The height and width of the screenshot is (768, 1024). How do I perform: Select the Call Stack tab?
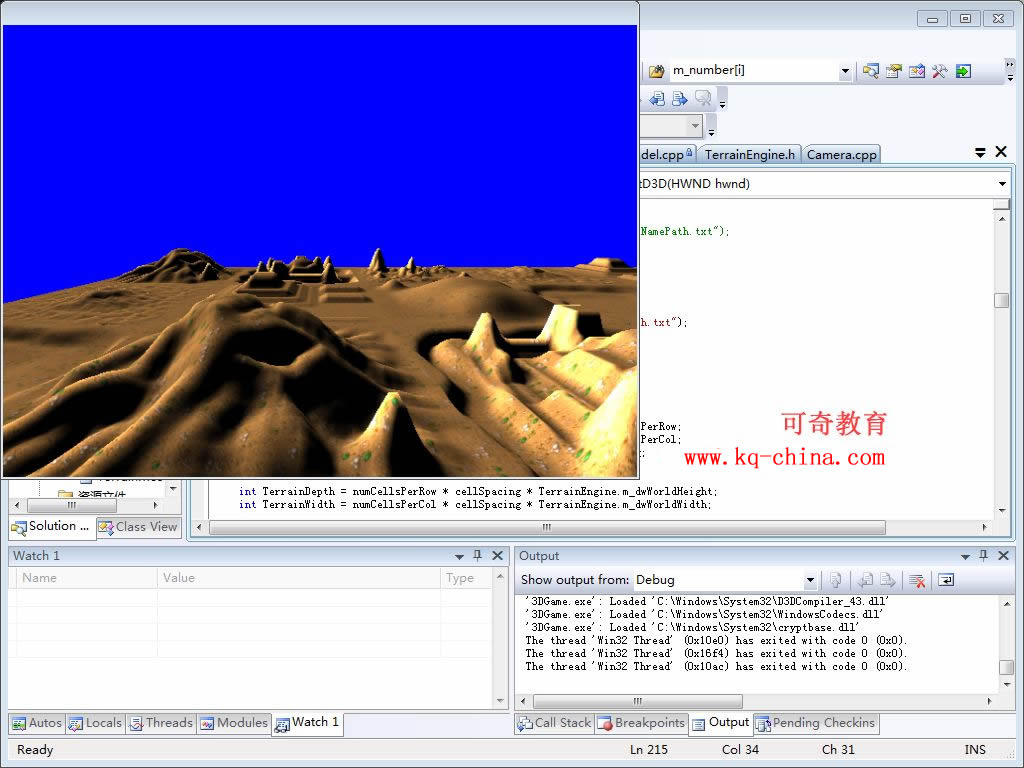[554, 723]
